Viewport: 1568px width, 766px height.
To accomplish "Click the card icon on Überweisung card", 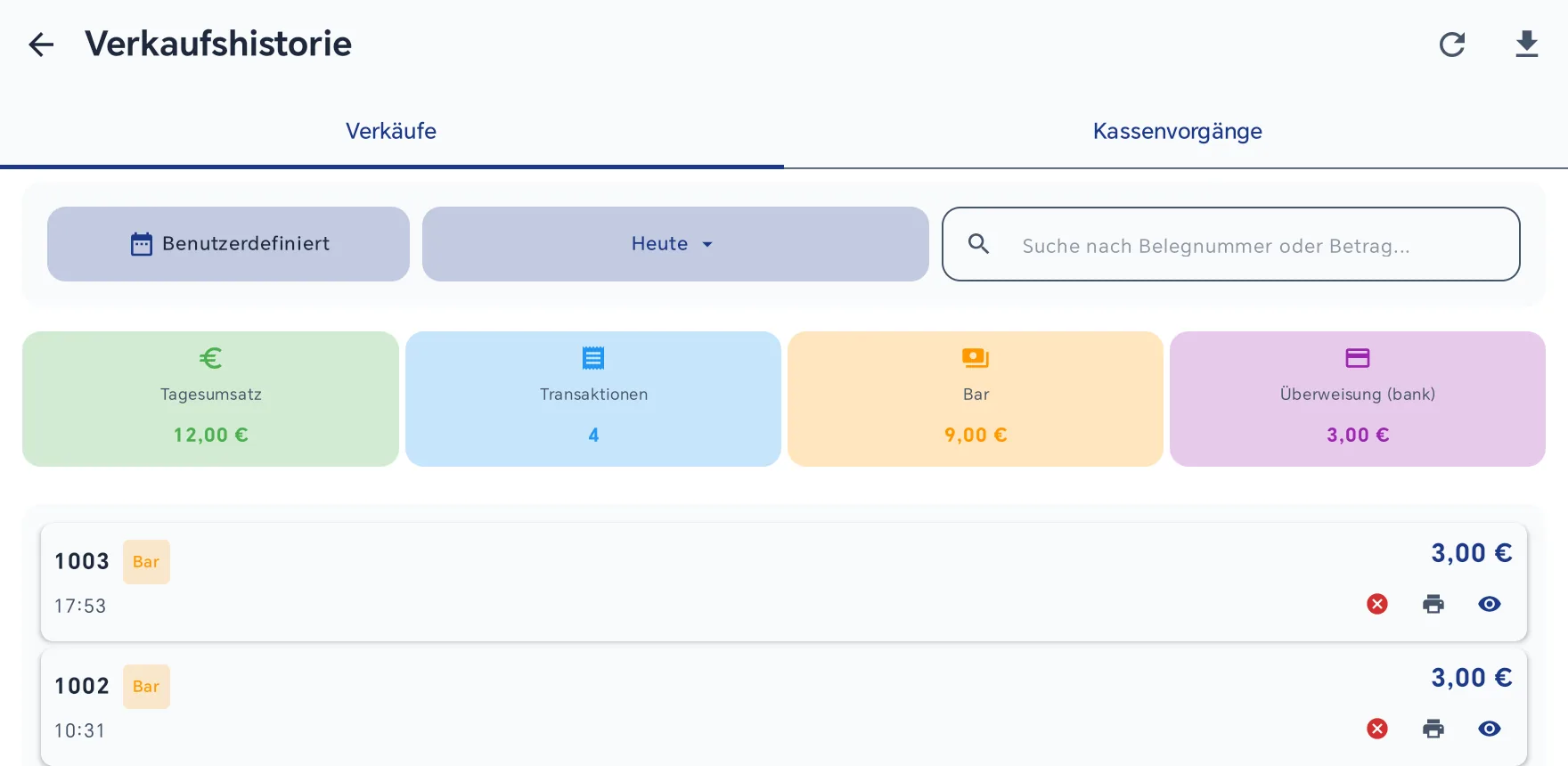I will 1358,358.
